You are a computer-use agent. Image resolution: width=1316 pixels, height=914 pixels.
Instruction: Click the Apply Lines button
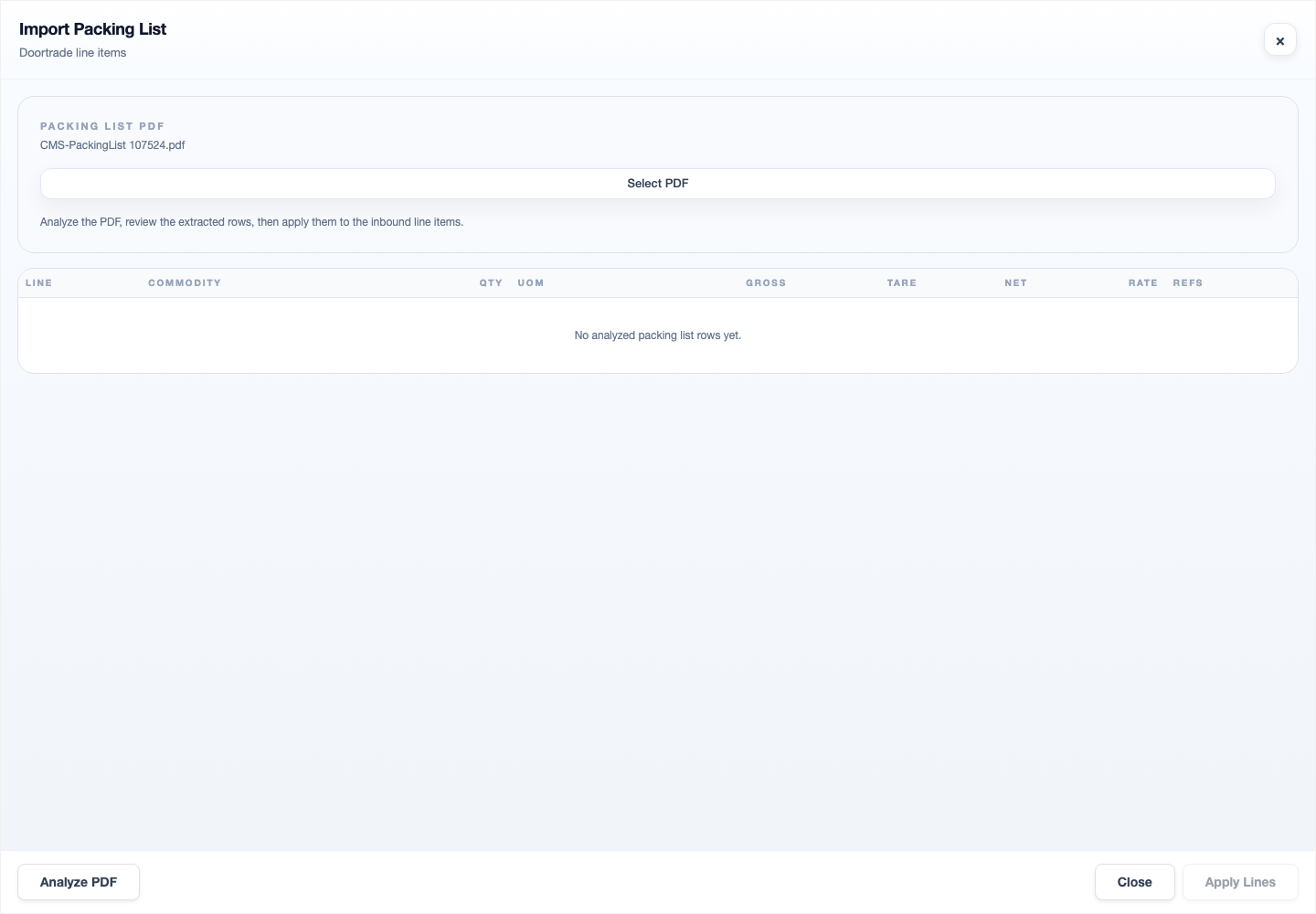point(1240,882)
